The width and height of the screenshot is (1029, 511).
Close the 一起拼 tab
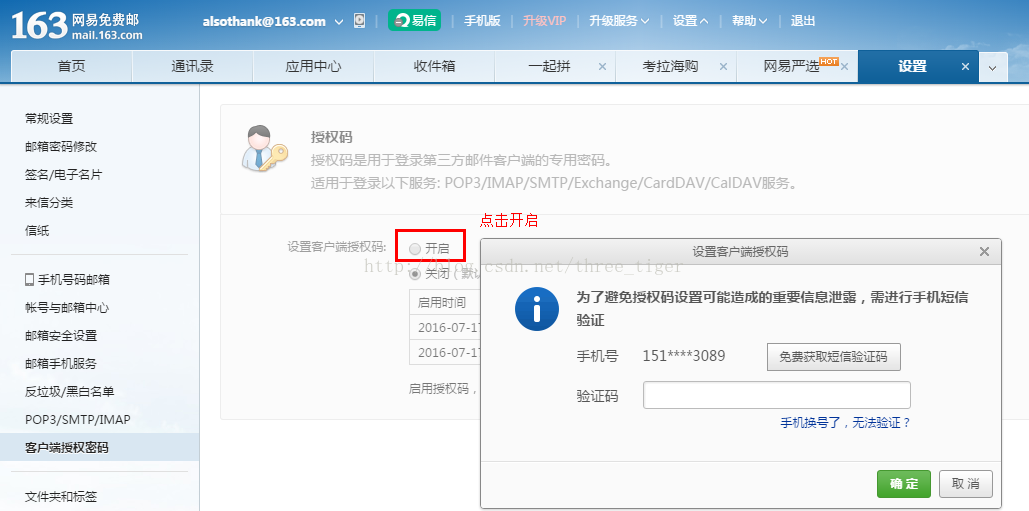pos(602,66)
